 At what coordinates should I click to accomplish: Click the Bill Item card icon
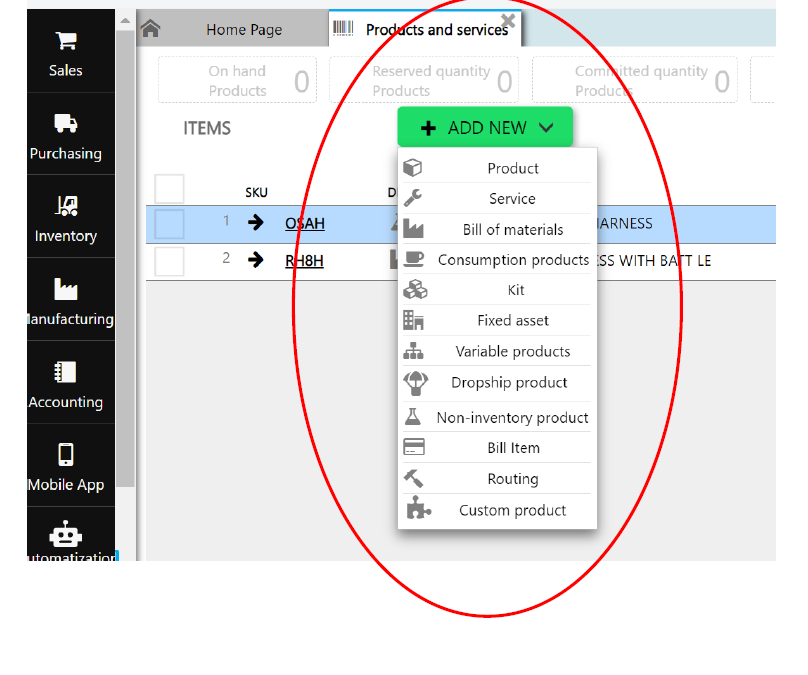[414, 447]
